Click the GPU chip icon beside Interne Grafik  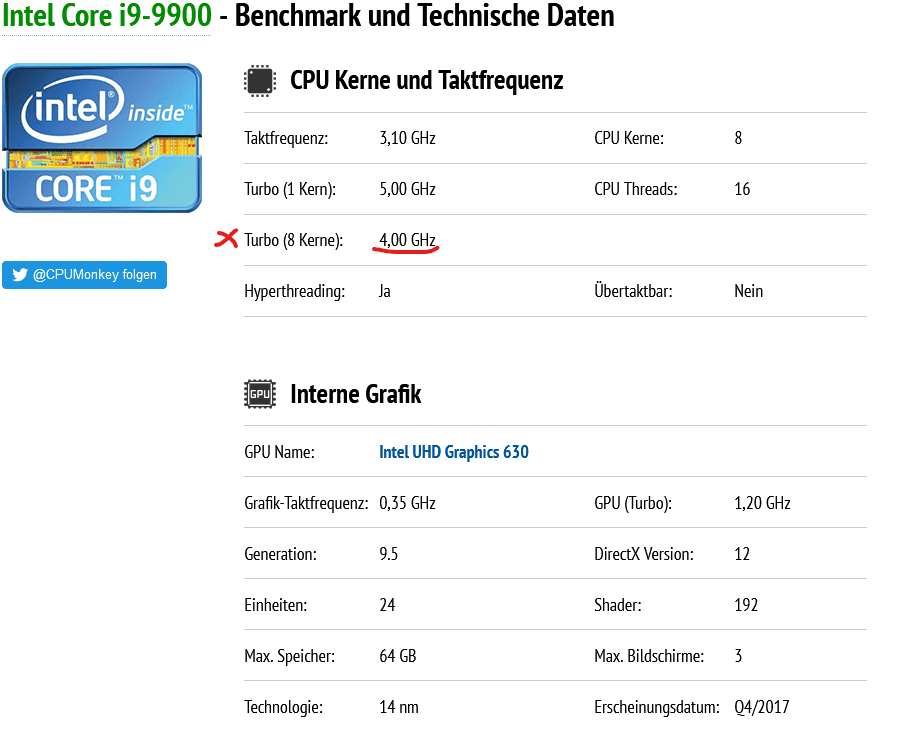tap(260, 394)
